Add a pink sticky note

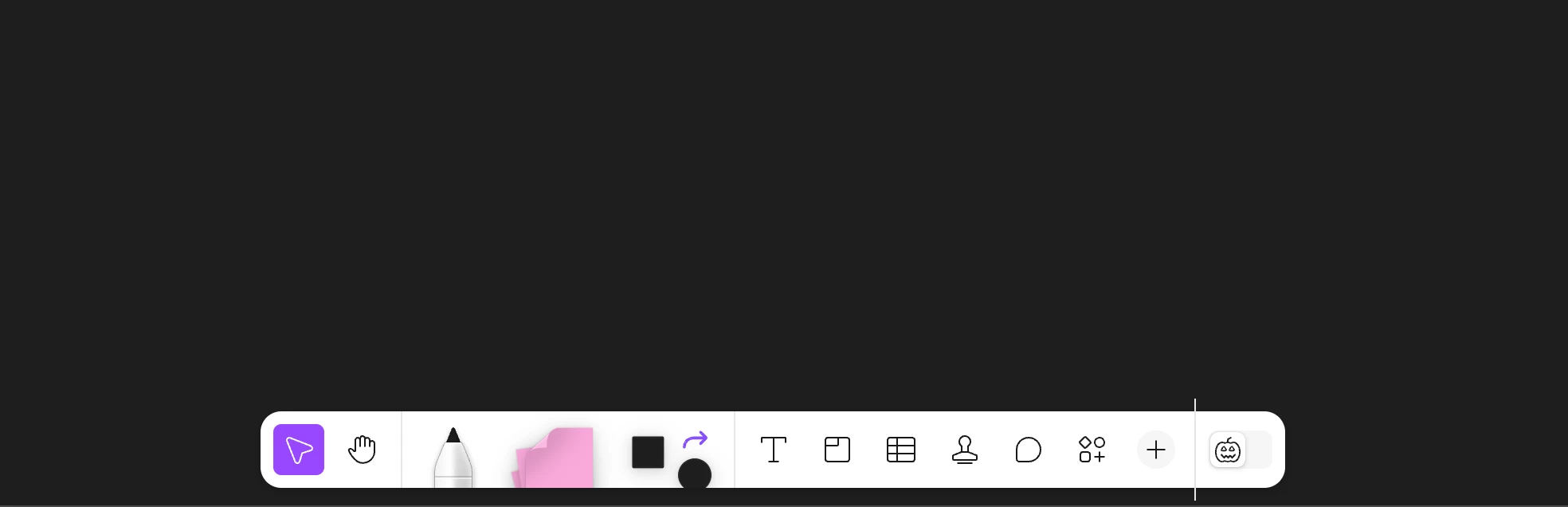(x=554, y=458)
